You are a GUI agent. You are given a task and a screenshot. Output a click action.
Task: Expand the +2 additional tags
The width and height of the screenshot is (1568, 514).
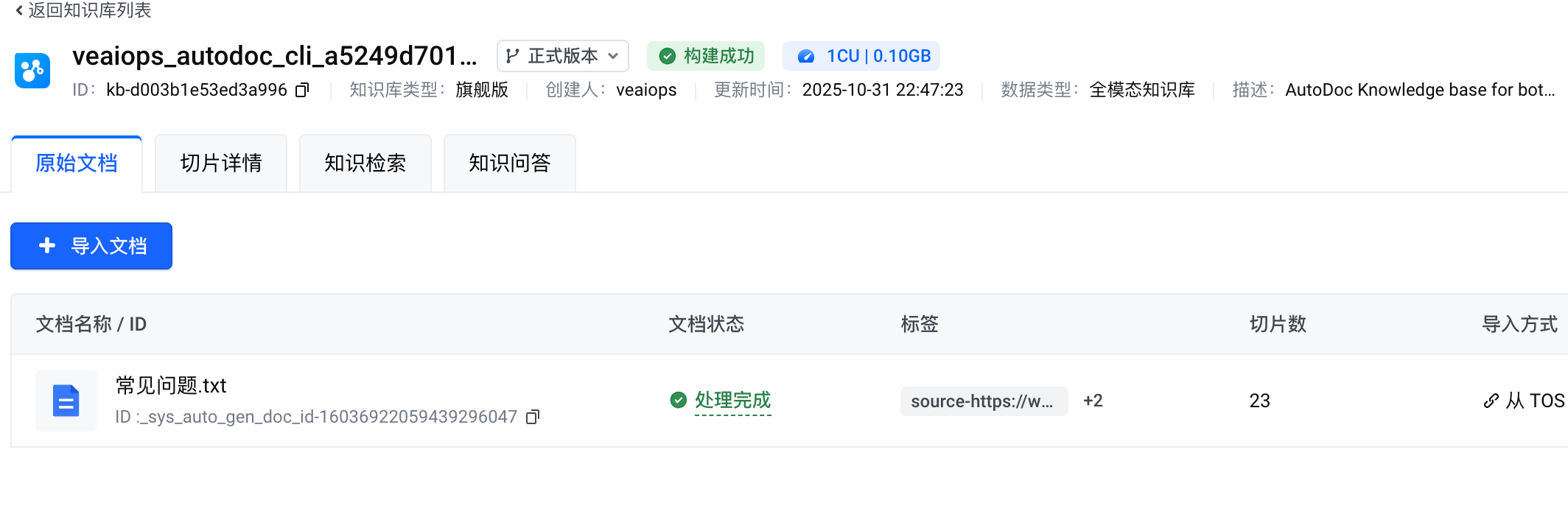point(1093,401)
